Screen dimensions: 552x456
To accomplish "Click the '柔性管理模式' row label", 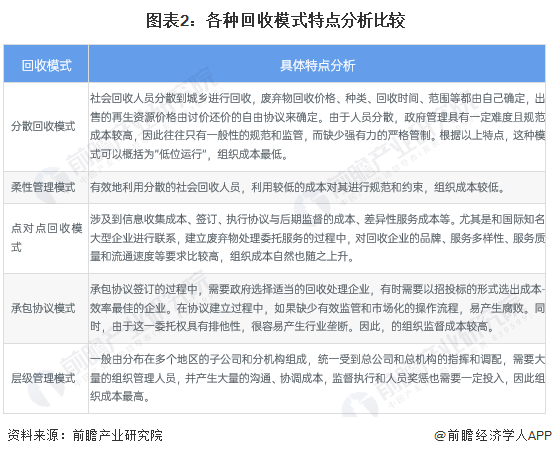I will pos(43,187).
